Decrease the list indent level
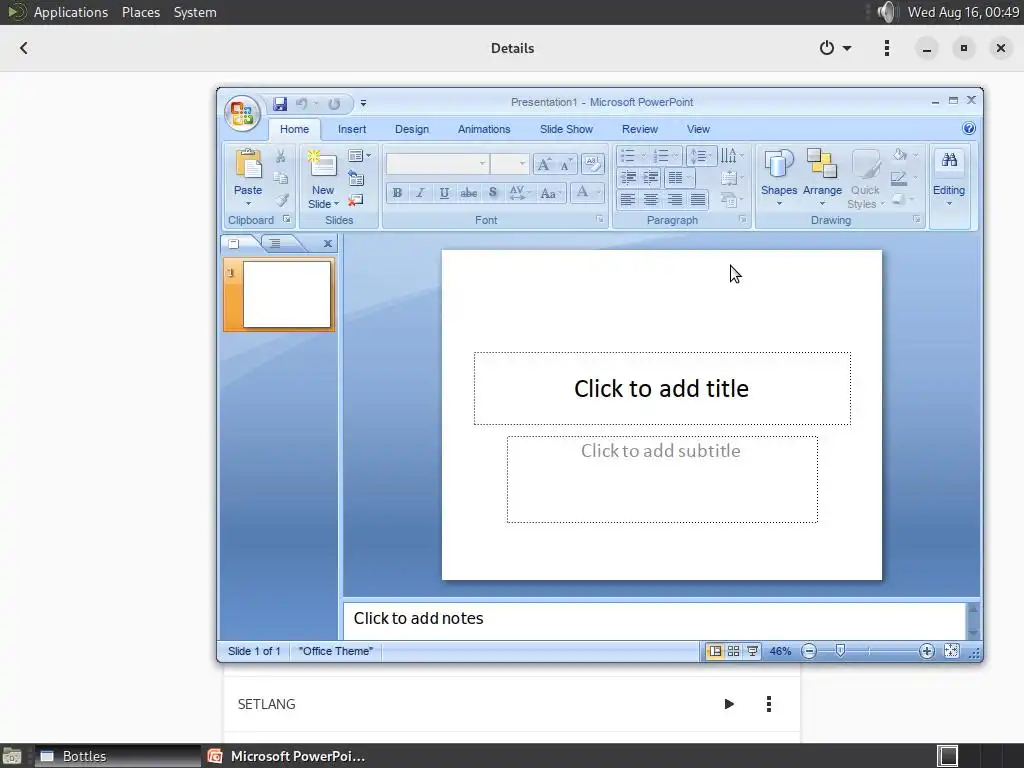Screen dimensions: 1024x768 [628, 178]
